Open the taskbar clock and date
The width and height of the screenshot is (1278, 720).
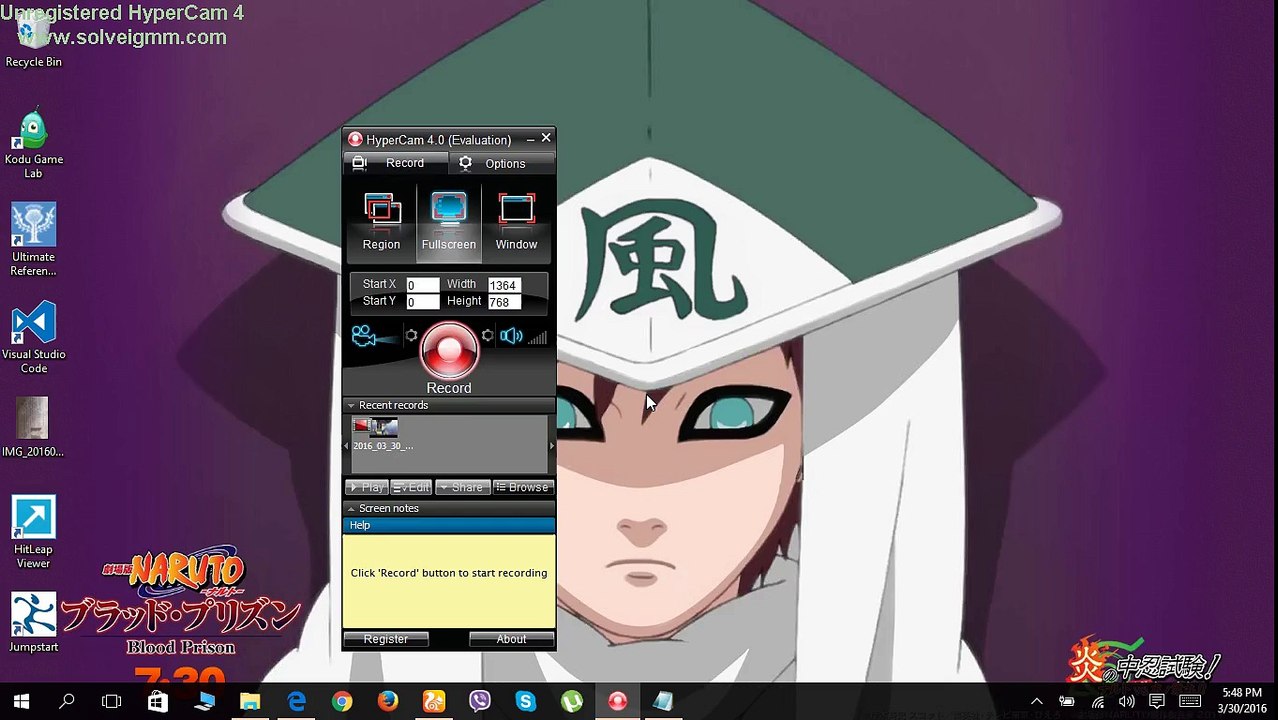[1240, 701]
